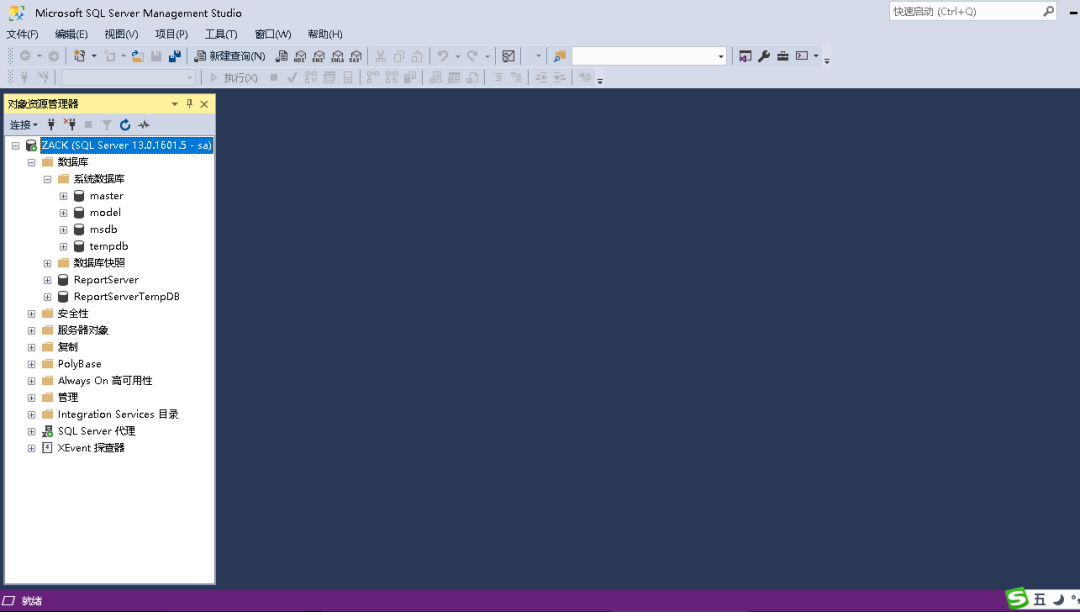Open the New Project dropdown arrow
Image resolution: width=1080 pixels, height=612 pixels.
tap(94, 56)
